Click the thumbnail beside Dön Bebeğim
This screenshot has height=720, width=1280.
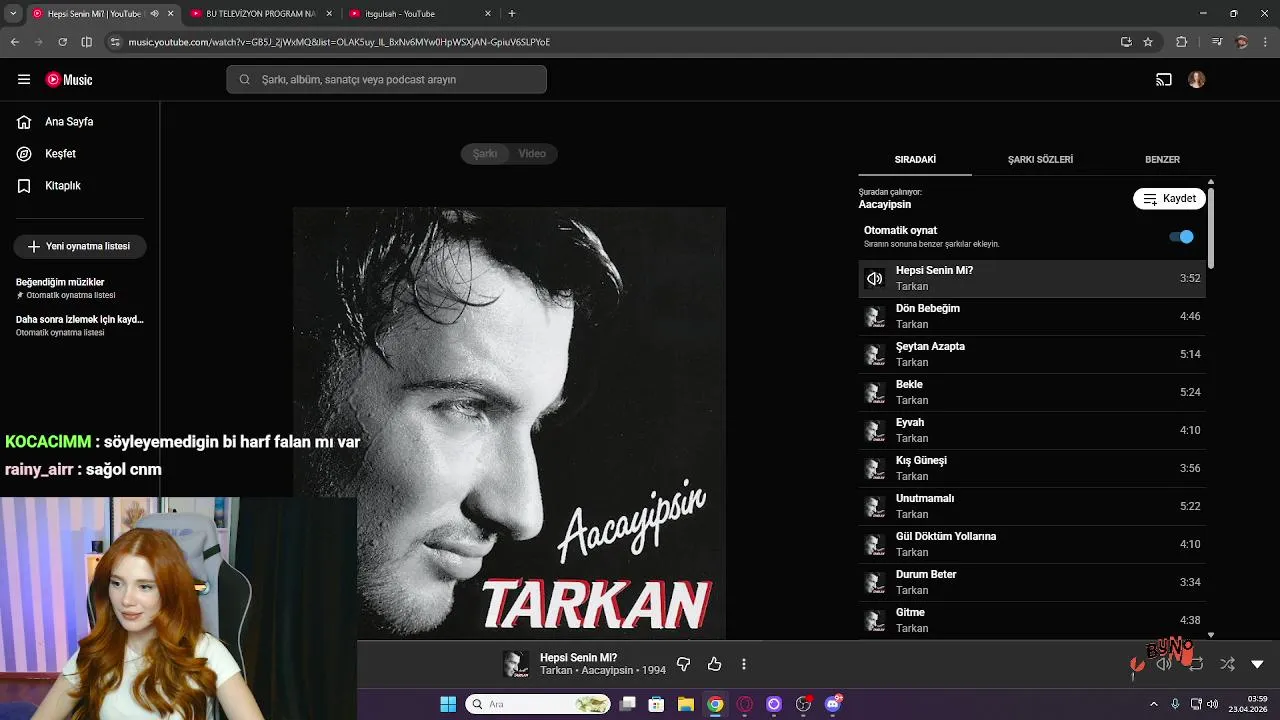tap(875, 317)
